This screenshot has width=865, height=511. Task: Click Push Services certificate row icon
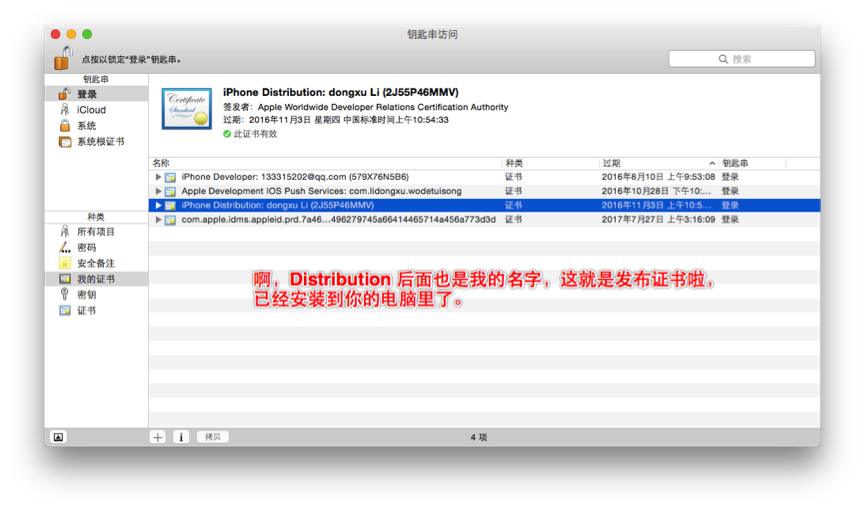pyautogui.click(x=170, y=191)
